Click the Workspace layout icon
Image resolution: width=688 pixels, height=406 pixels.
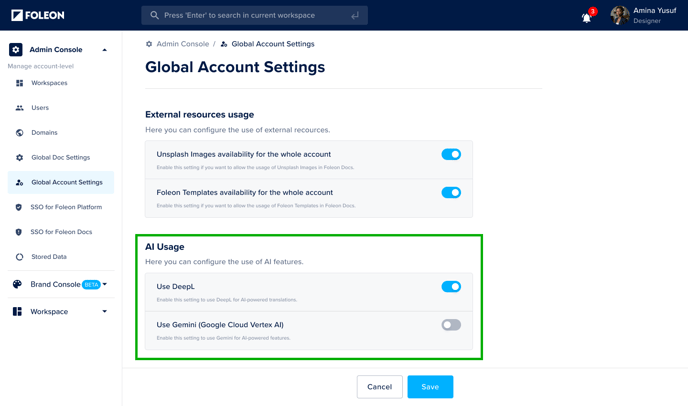[x=17, y=312]
